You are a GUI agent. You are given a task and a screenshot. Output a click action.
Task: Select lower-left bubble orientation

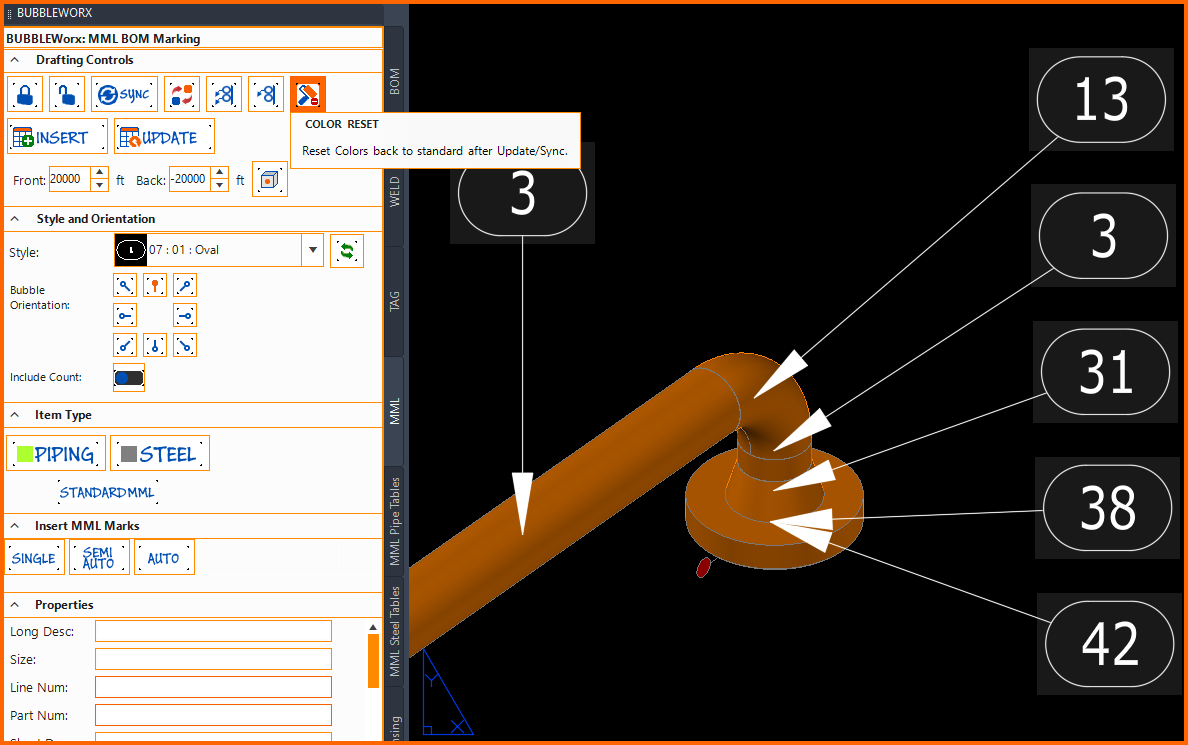click(x=125, y=346)
